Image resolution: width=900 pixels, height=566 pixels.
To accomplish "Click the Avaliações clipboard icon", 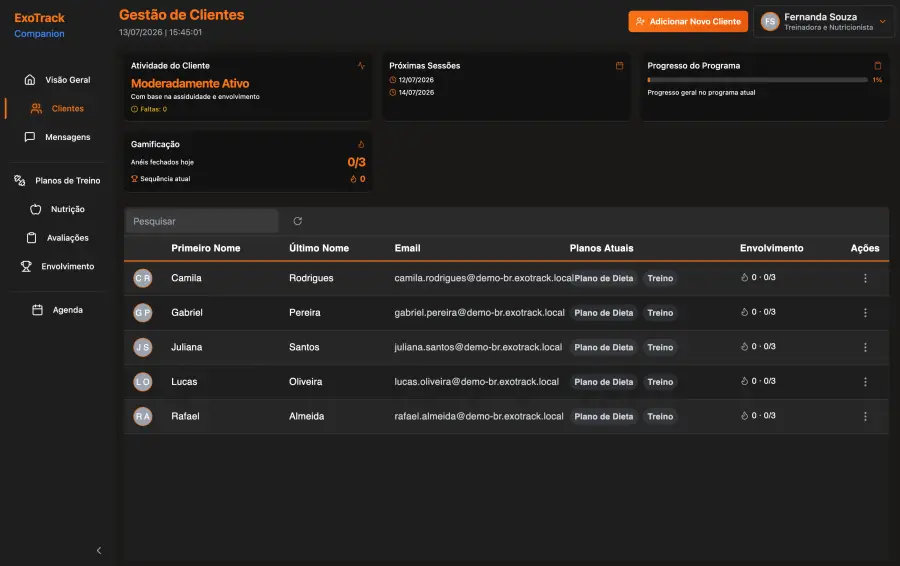I will (32, 238).
